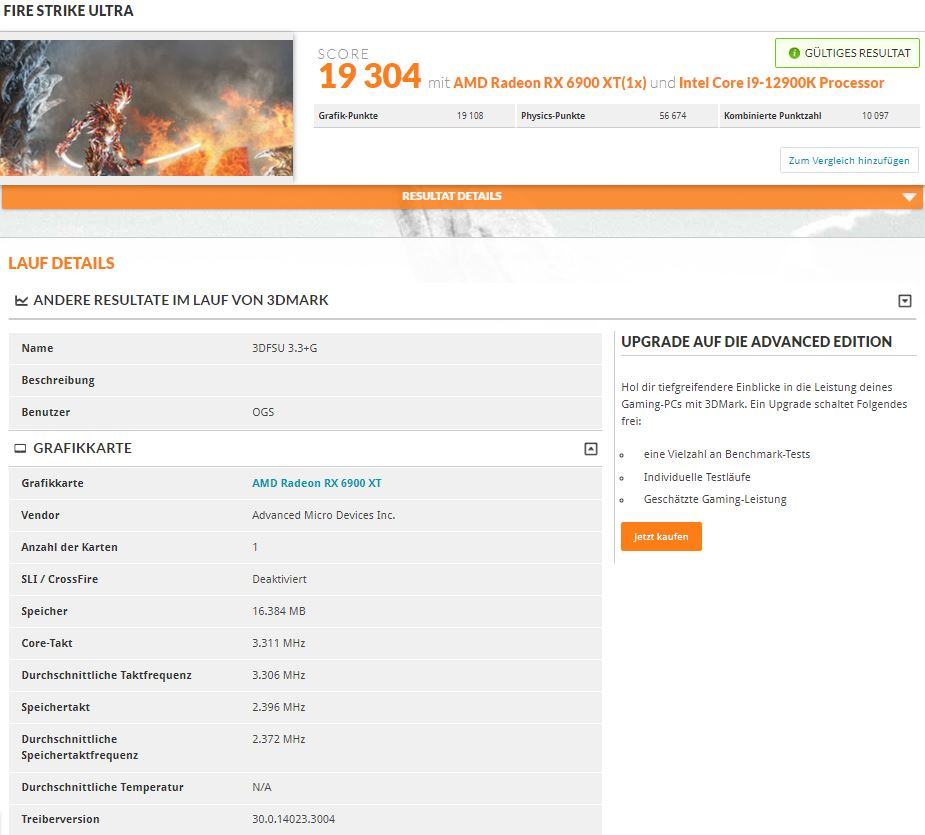Click the Geschätzte Gaming-Leistung list item
The width and height of the screenshot is (925, 835).
tap(715, 499)
